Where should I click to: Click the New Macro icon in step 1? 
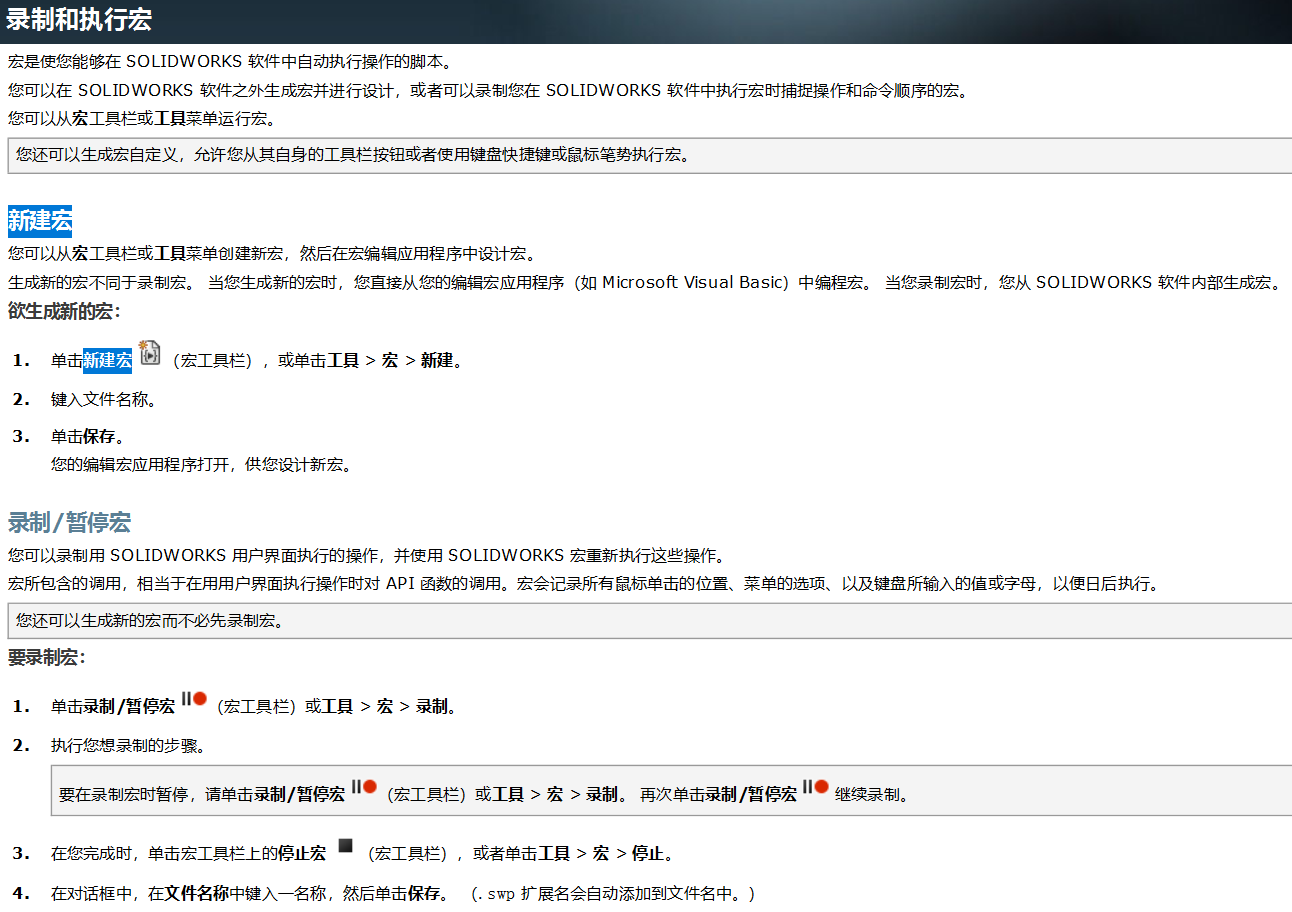click(150, 352)
